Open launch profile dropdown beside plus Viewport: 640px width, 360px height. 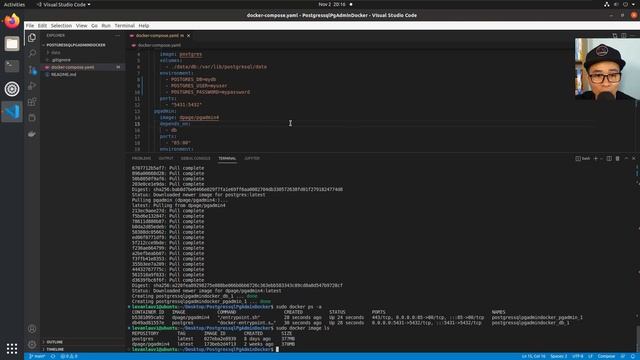coord(601,158)
